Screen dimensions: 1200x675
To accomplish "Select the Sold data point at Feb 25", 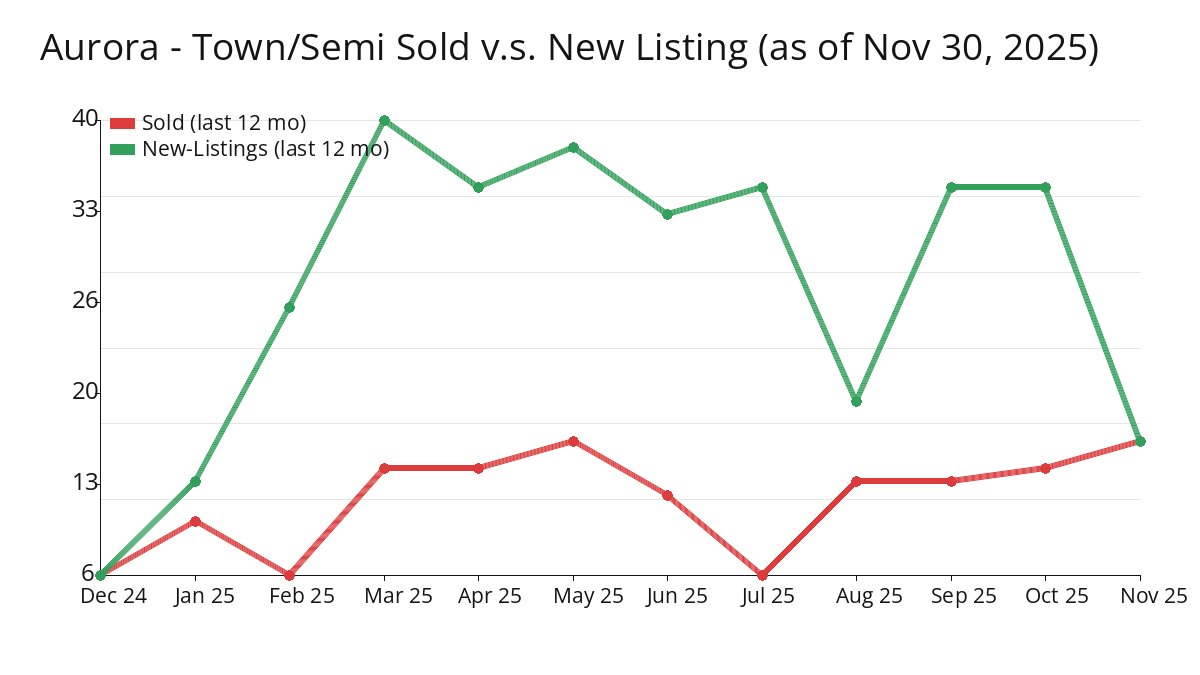I will (x=289, y=575).
